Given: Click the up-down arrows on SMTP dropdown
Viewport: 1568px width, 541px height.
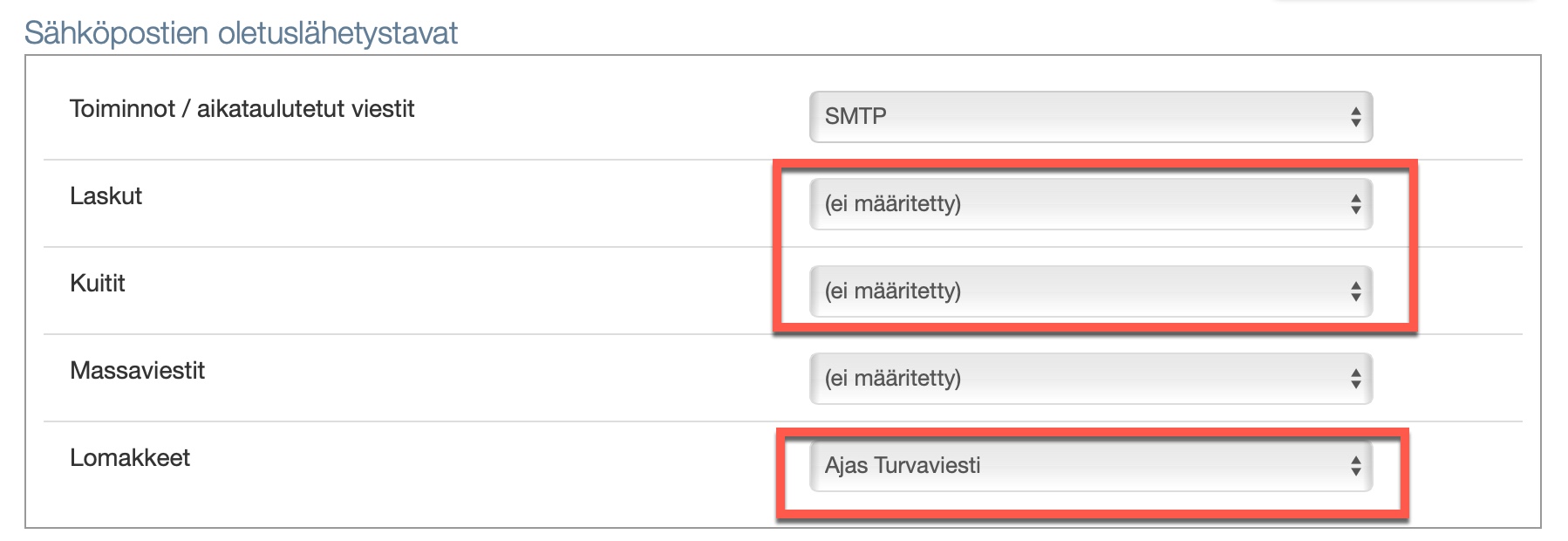Looking at the screenshot, I should (1355, 117).
